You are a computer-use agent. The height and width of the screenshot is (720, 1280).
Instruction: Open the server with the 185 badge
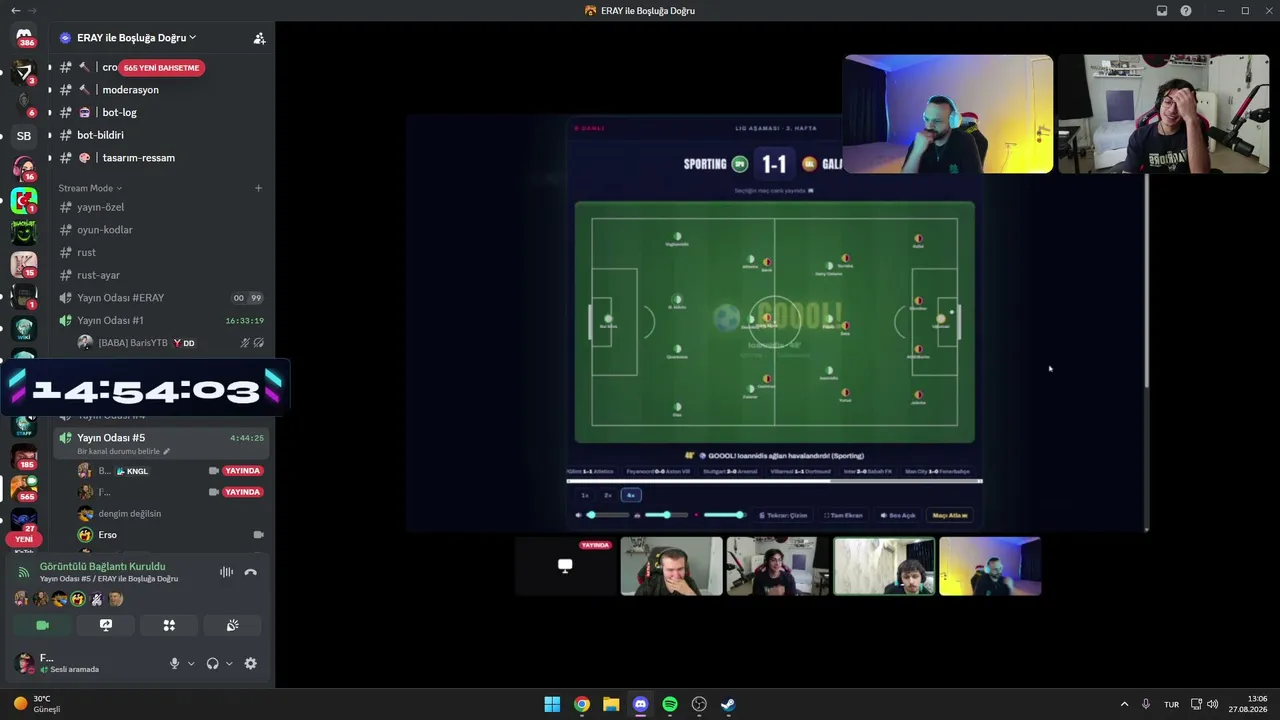[x=24, y=456]
